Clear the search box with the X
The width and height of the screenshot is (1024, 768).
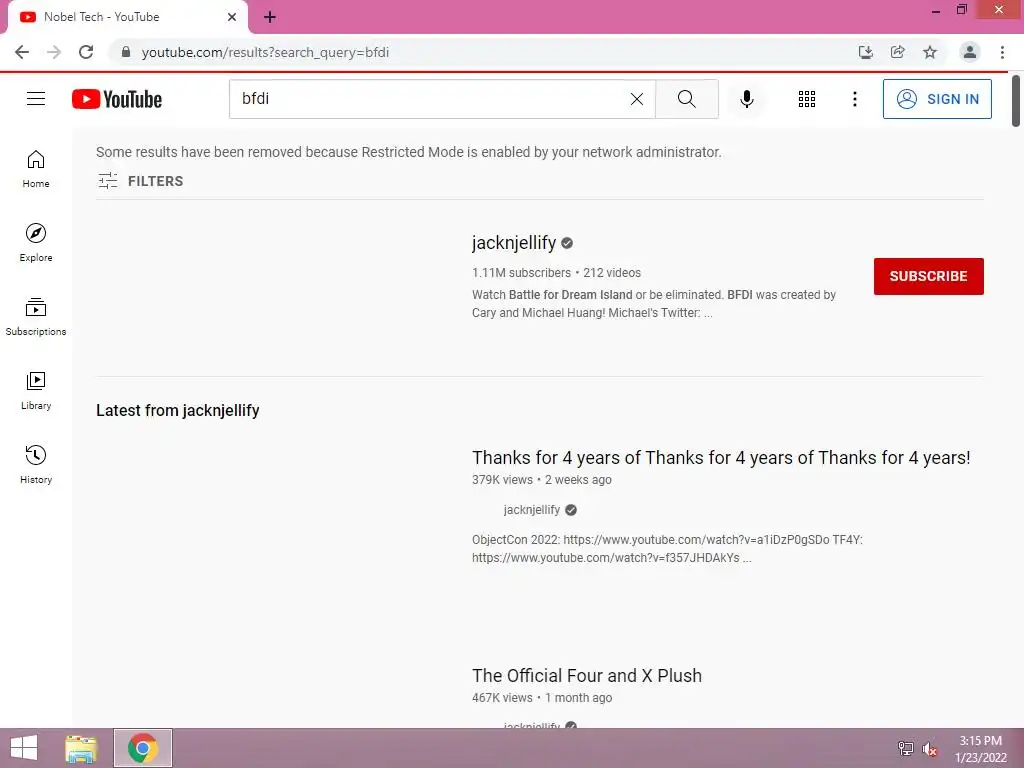(x=637, y=99)
